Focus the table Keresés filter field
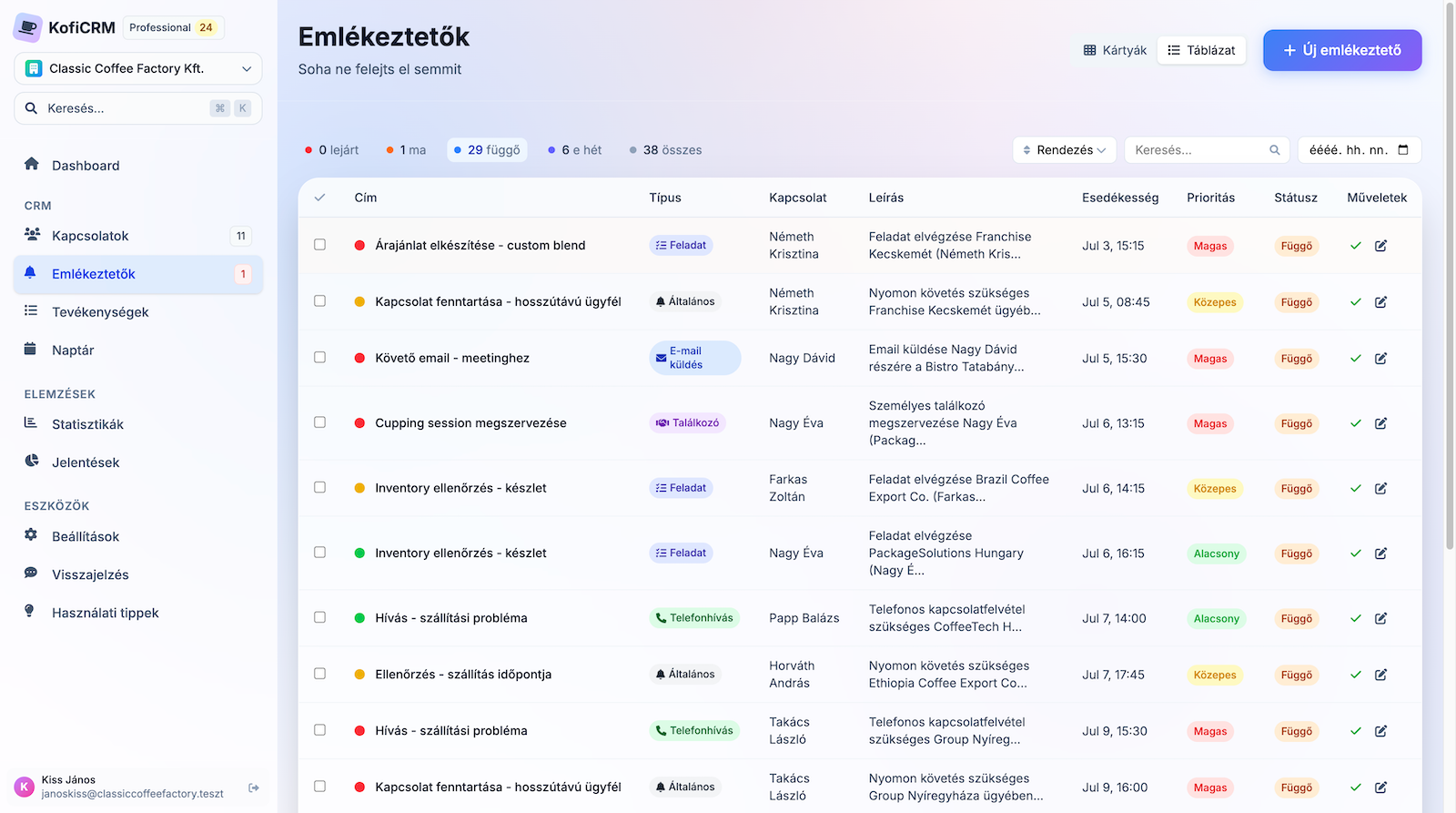Viewport: 1456px width, 813px height. click(1207, 150)
